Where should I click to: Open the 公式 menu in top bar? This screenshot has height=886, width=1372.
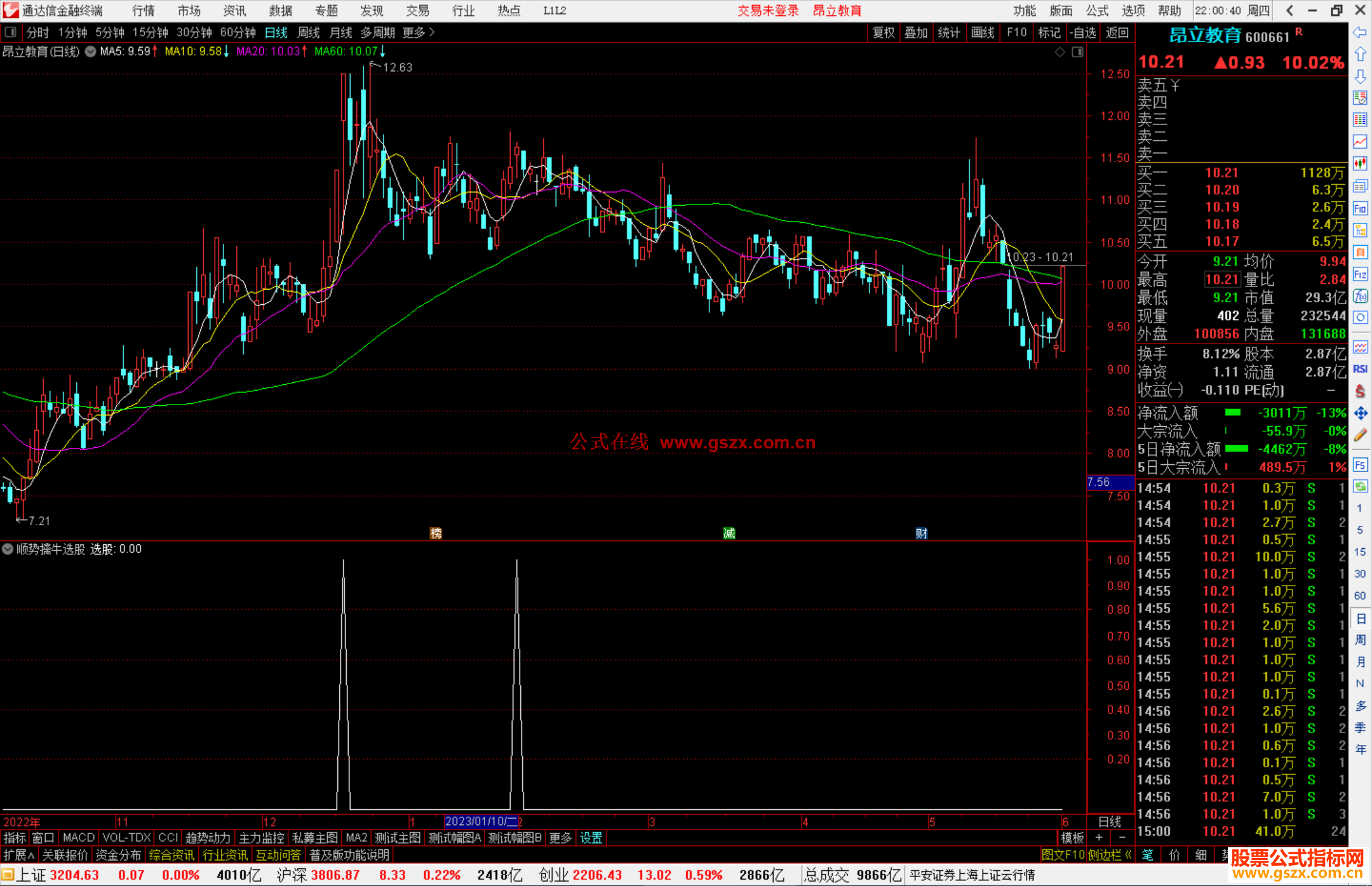coord(1097,10)
